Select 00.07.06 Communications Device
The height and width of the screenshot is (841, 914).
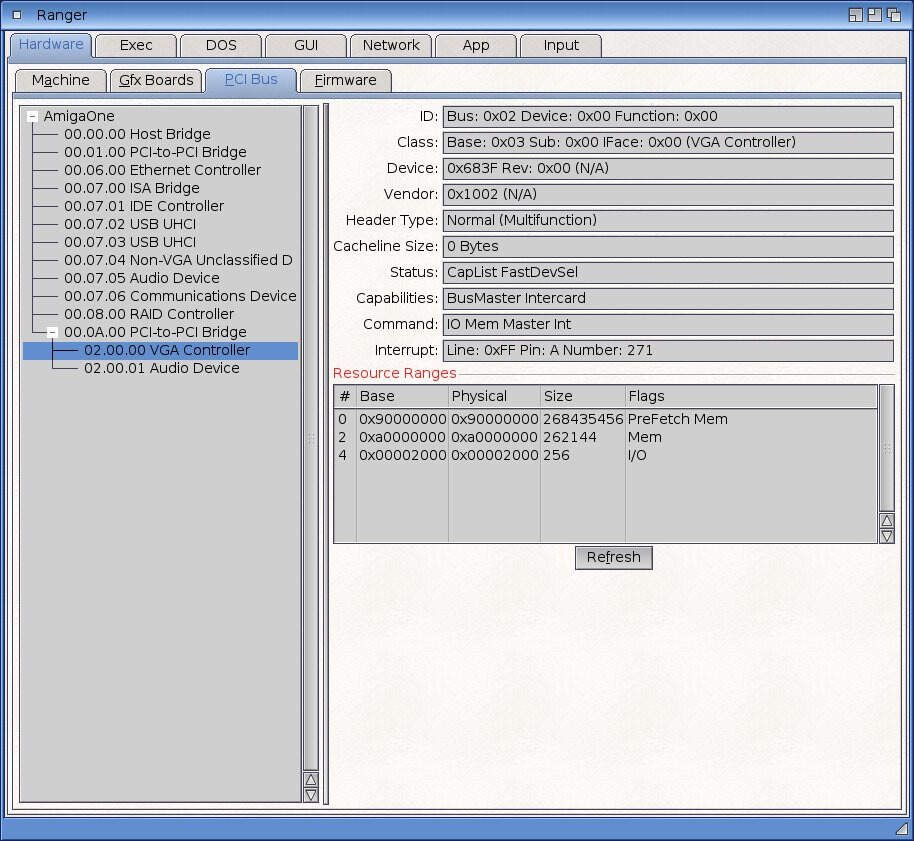pos(180,296)
